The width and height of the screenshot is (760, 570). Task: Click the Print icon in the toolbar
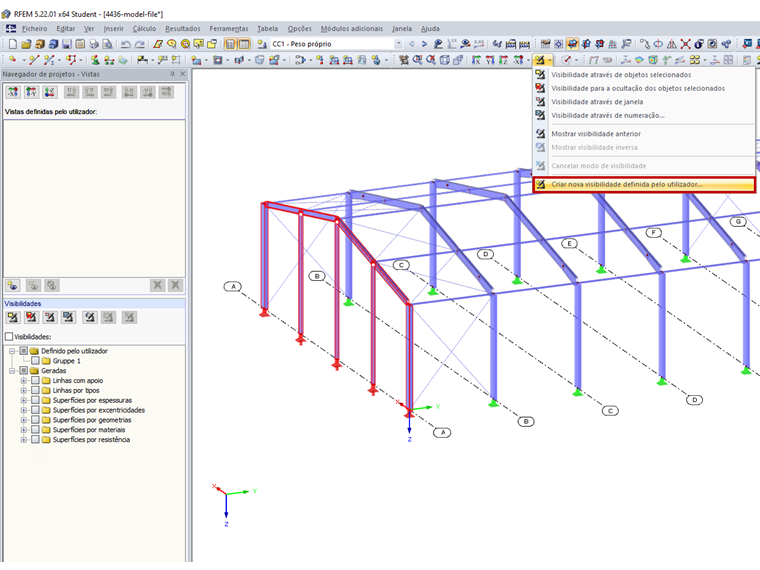click(94, 44)
